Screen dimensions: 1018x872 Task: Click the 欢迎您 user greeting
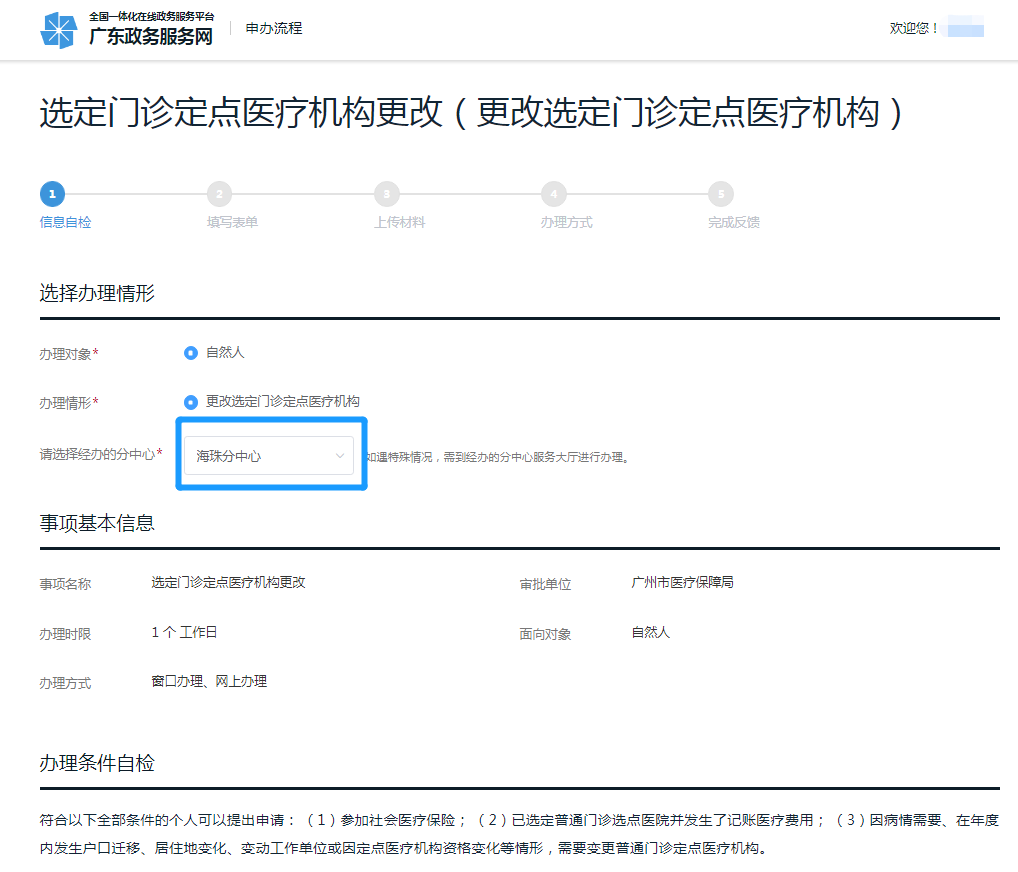pyautogui.click(x=913, y=28)
